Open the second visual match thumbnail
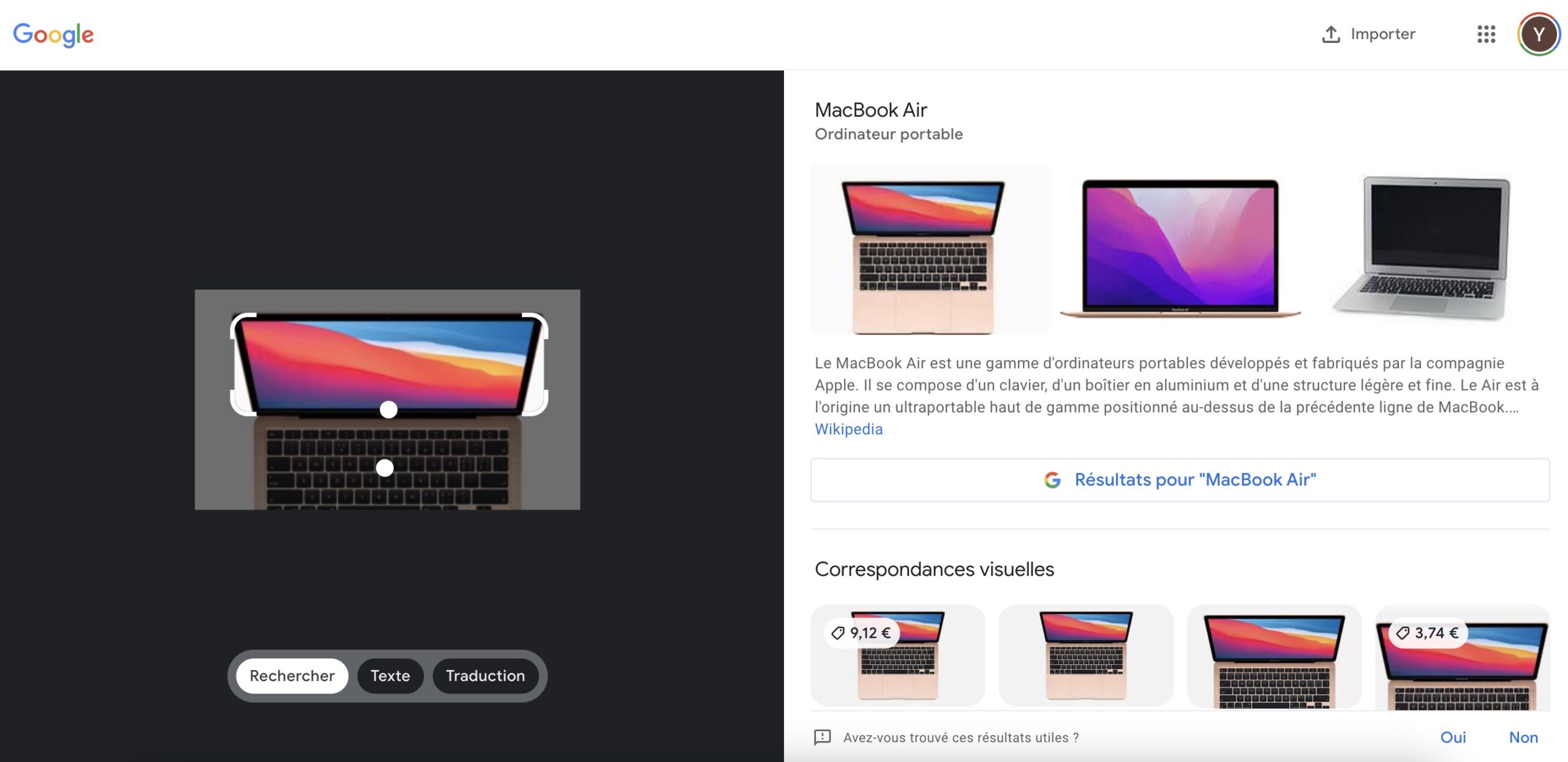This screenshot has height=762, width=1568. tap(1086, 655)
